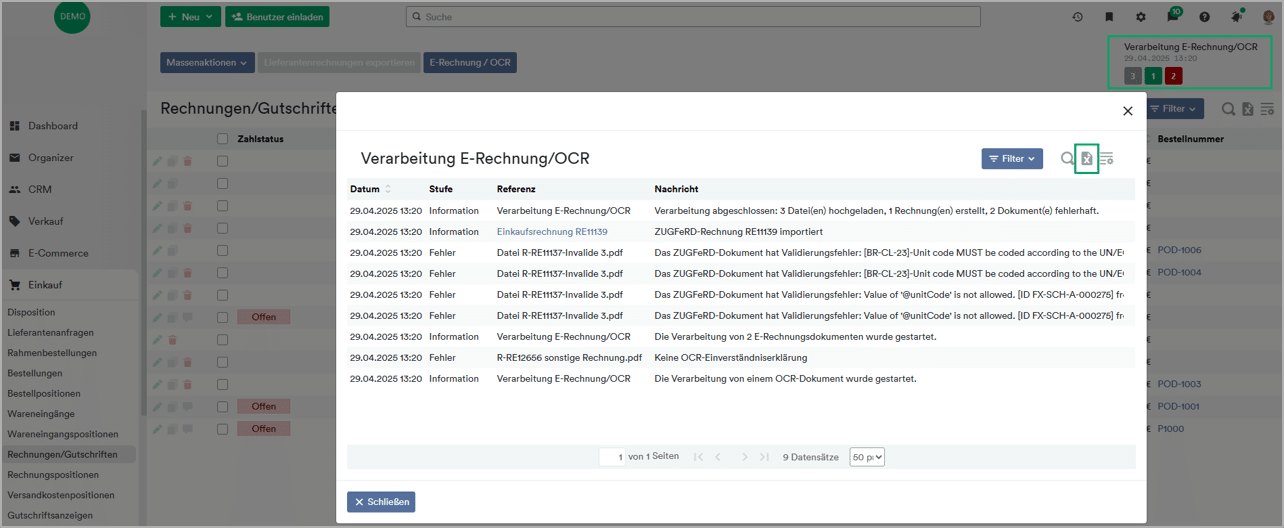
Task: Toggle the select-all checkbox beside Zahlstatus
Action: [223, 139]
